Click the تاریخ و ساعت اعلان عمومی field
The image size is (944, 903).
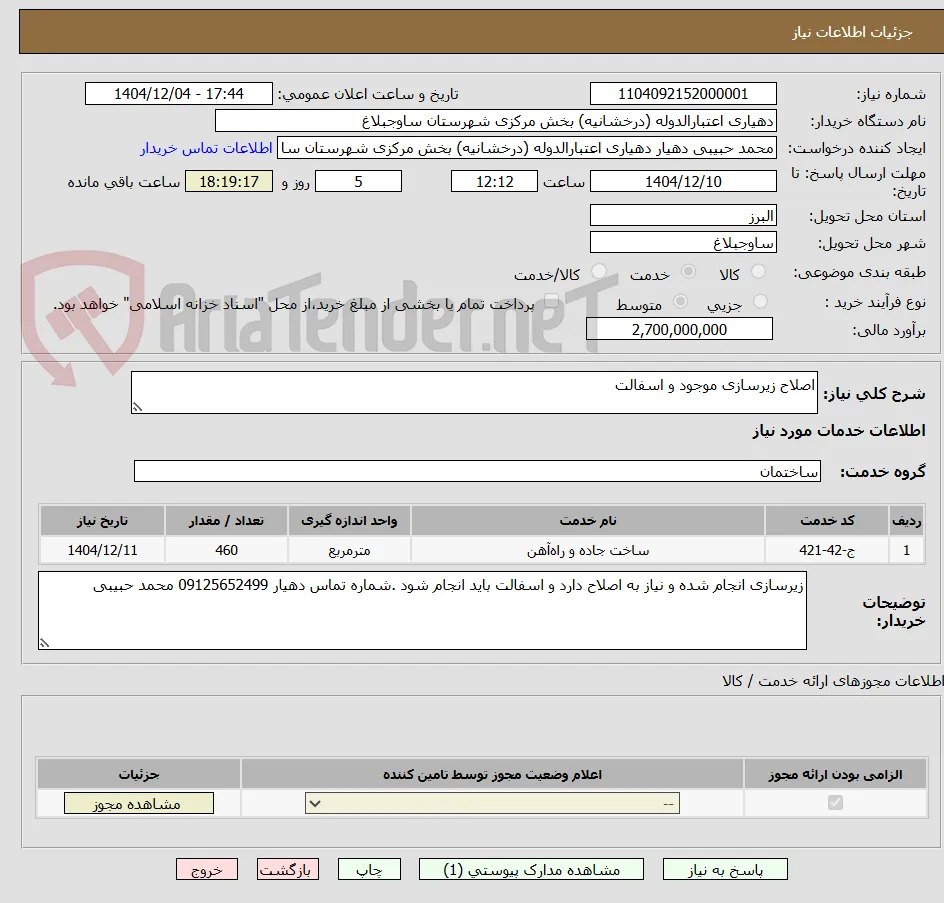coord(179,94)
